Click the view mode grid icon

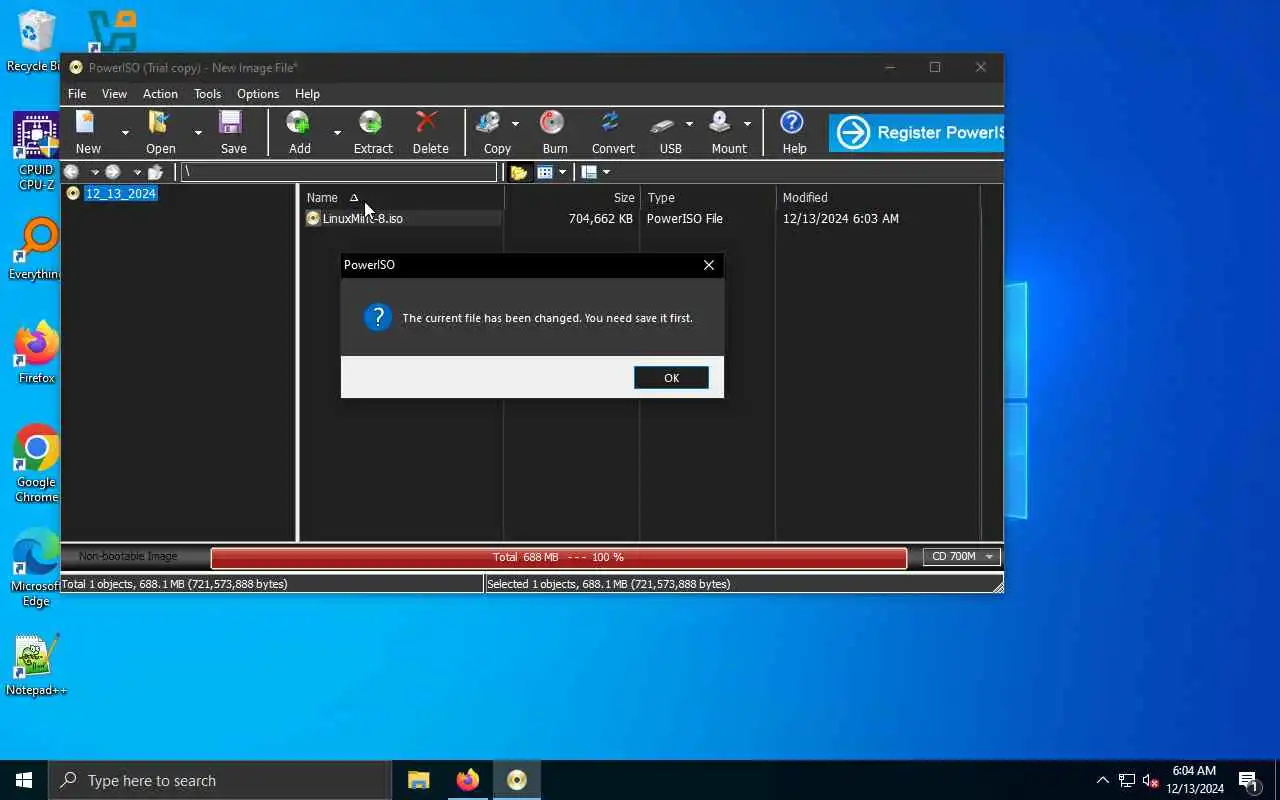pyautogui.click(x=545, y=172)
